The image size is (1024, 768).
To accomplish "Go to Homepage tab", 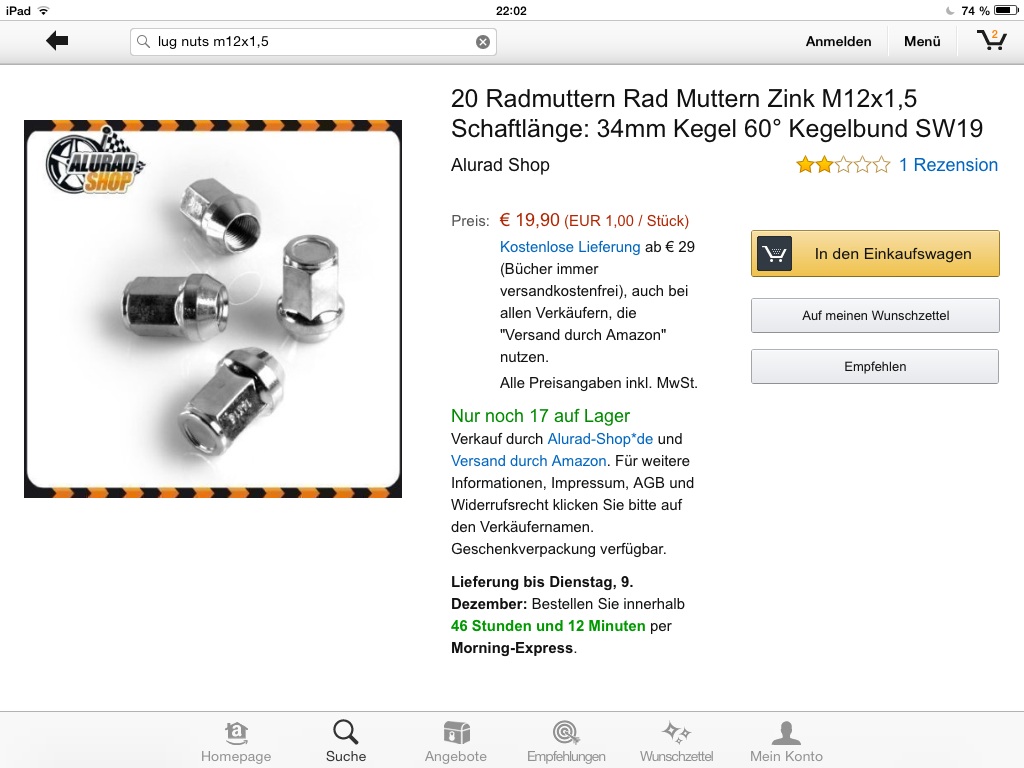I will pos(236,742).
